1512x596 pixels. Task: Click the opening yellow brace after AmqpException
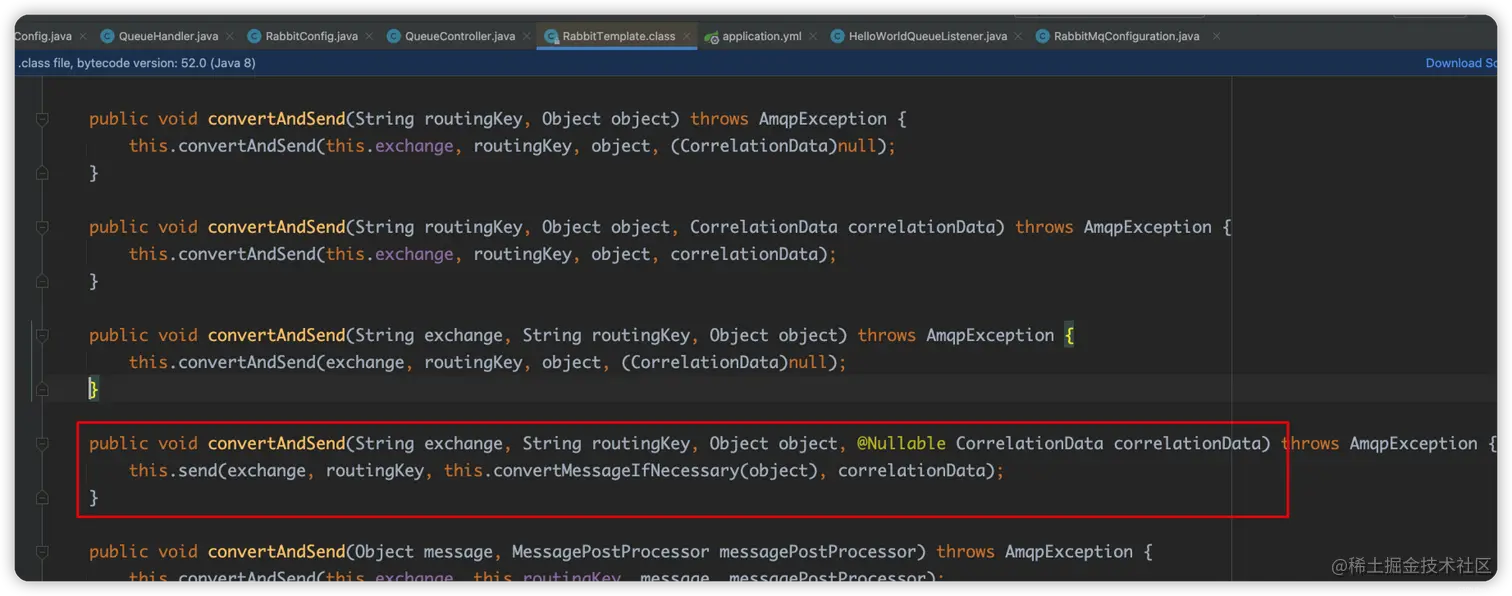(x=1069, y=335)
